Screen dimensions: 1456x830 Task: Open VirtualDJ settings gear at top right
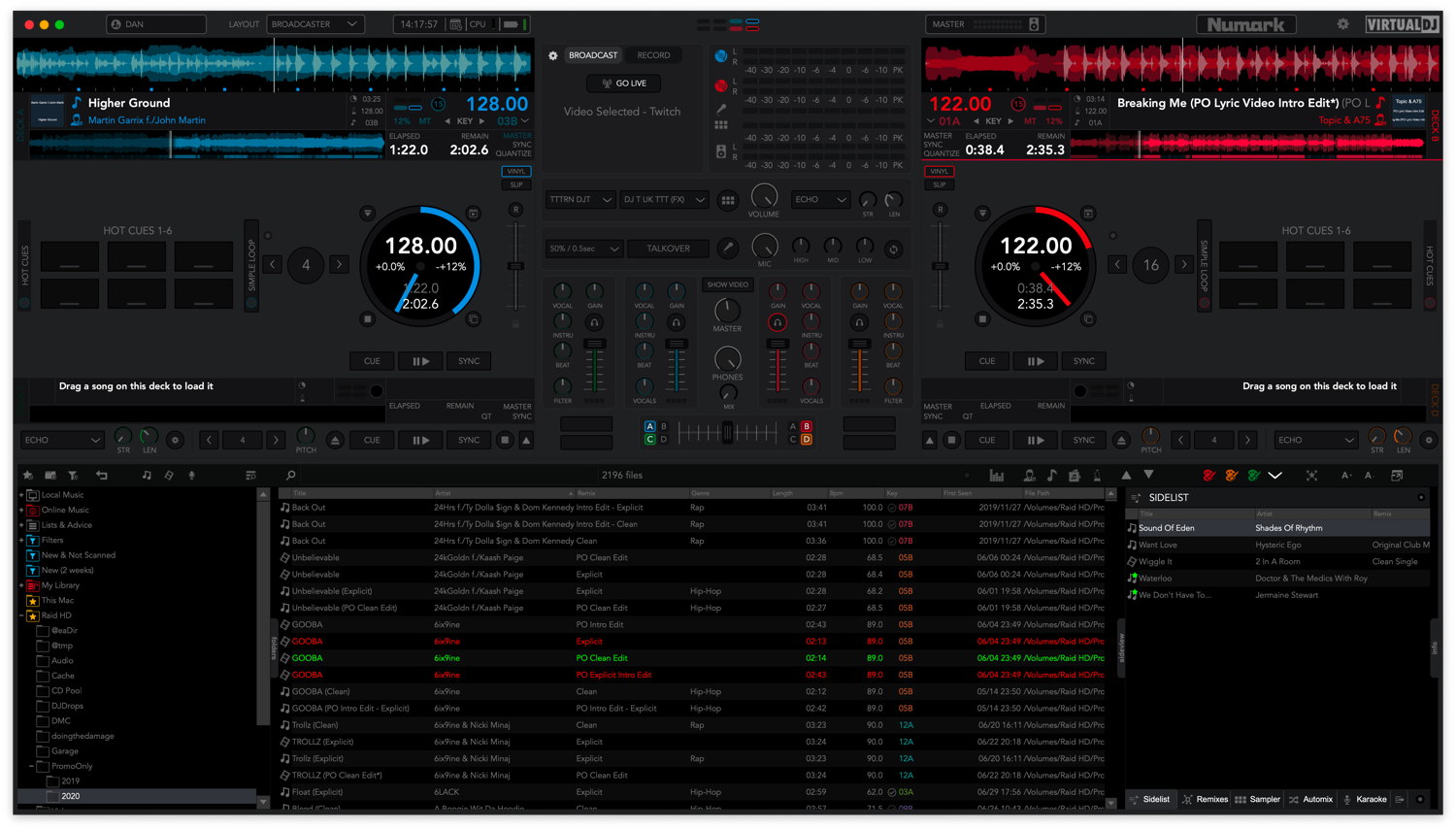click(x=1342, y=24)
